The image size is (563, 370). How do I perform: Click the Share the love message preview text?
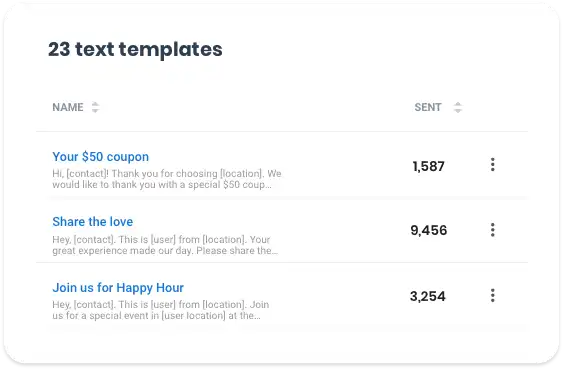click(x=165, y=245)
